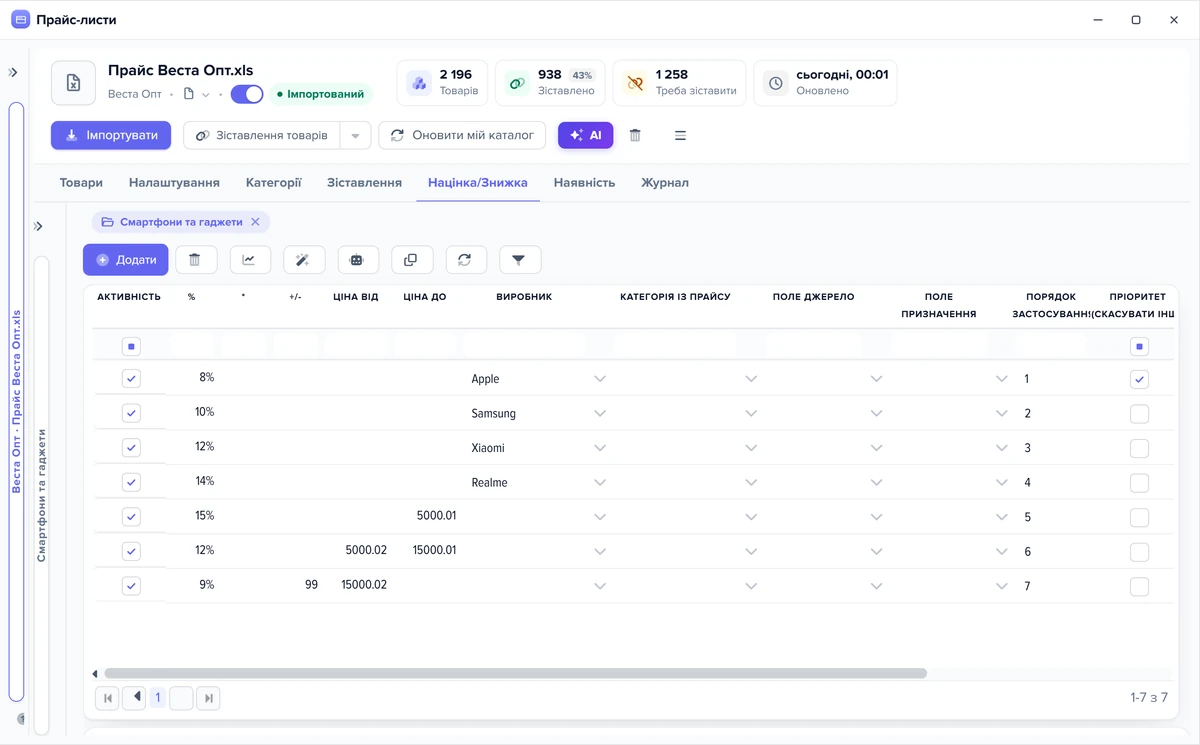Open the price category dropdown in the Xiaomi row
This screenshot has height=745, width=1200.
click(x=751, y=448)
